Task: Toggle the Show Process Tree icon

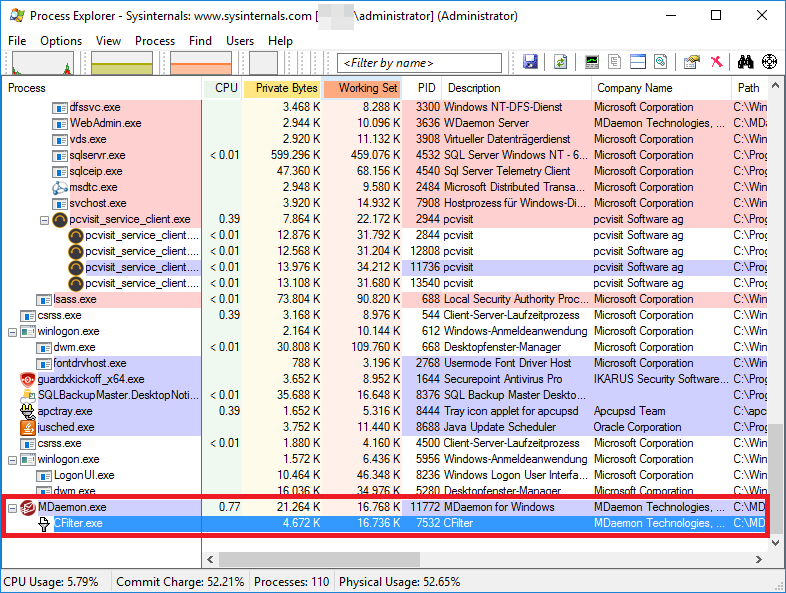Action: pyautogui.click(x=615, y=62)
